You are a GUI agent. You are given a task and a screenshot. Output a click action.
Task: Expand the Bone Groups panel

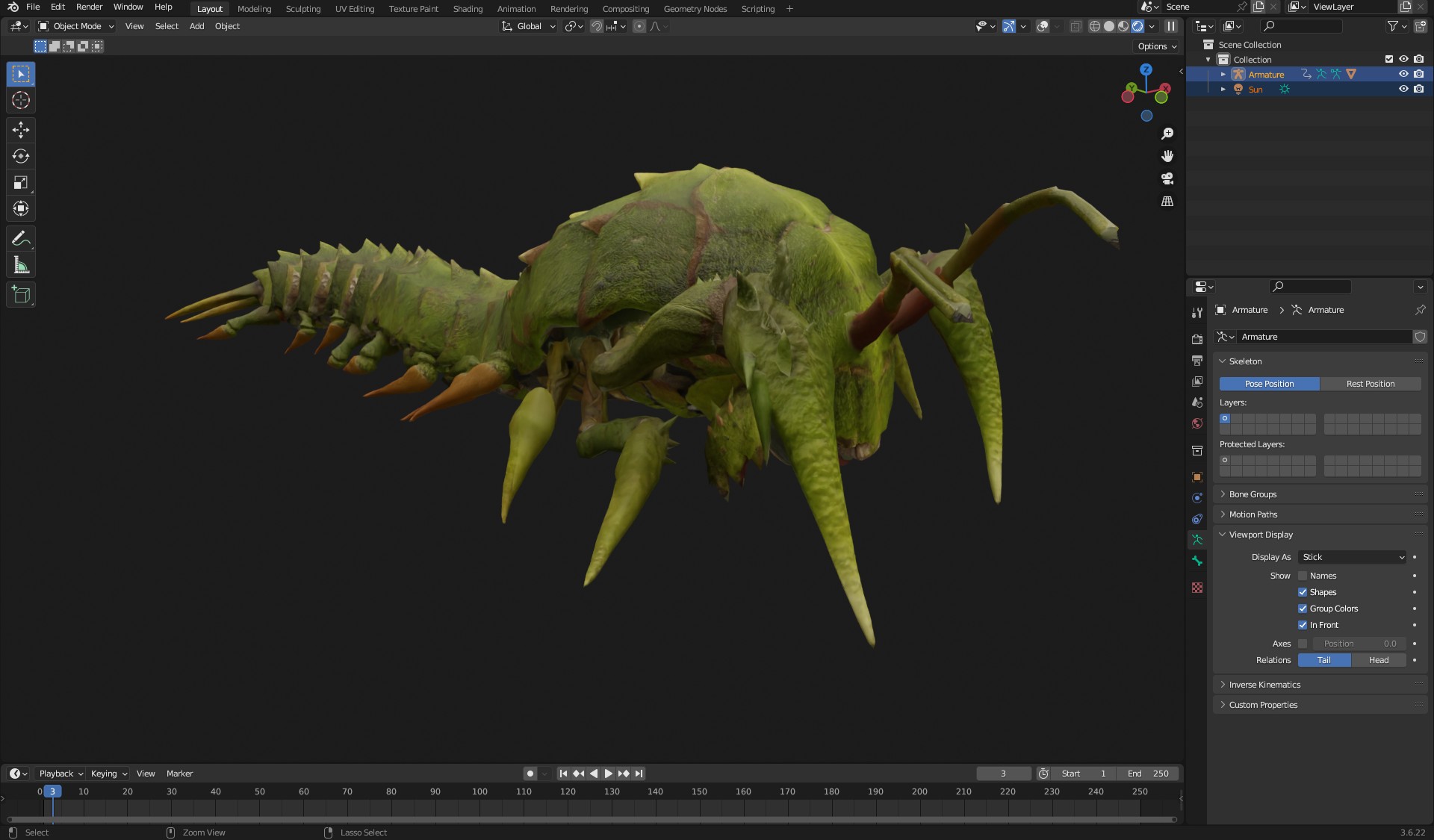point(1253,494)
